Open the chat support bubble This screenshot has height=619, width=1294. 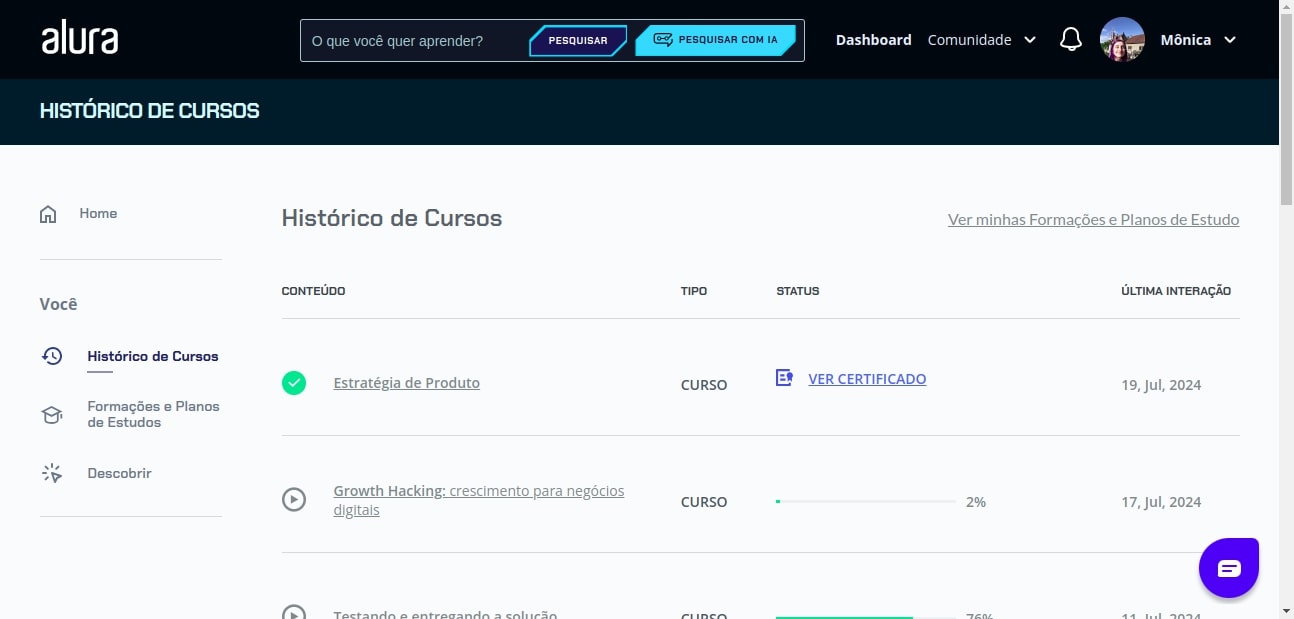(x=1229, y=568)
